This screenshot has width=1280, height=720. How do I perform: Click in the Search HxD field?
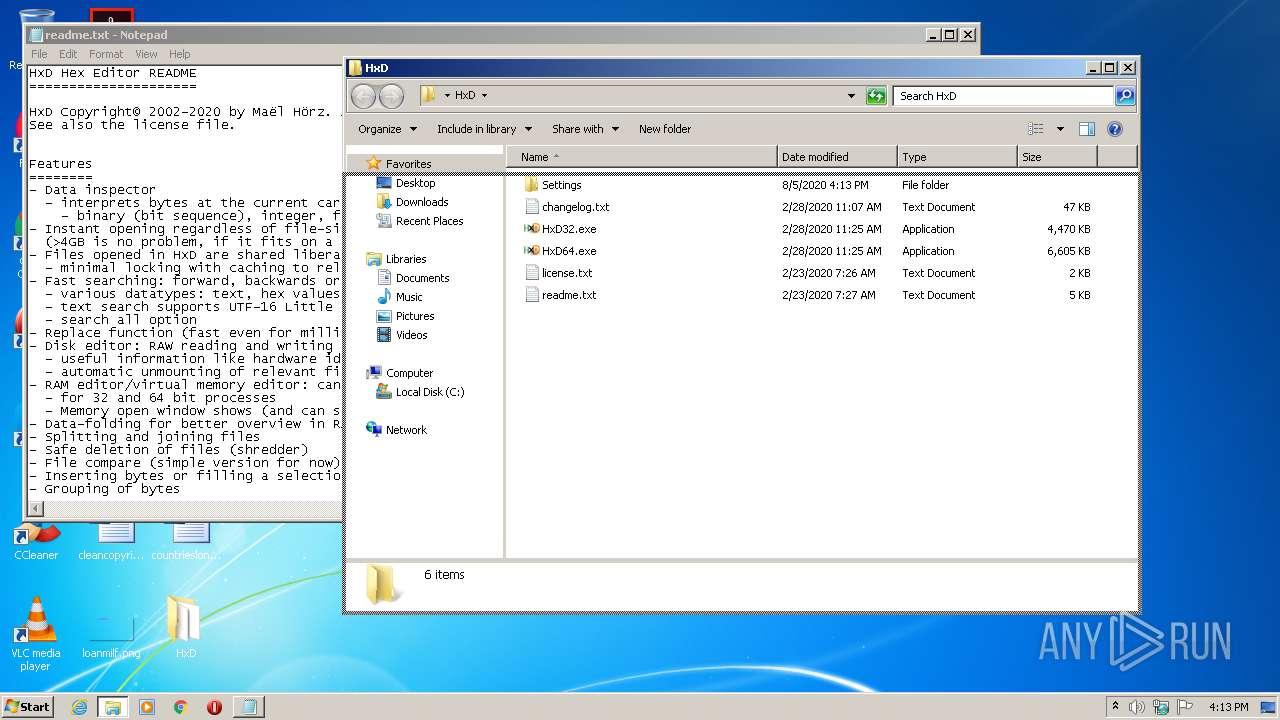click(x=1003, y=96)
